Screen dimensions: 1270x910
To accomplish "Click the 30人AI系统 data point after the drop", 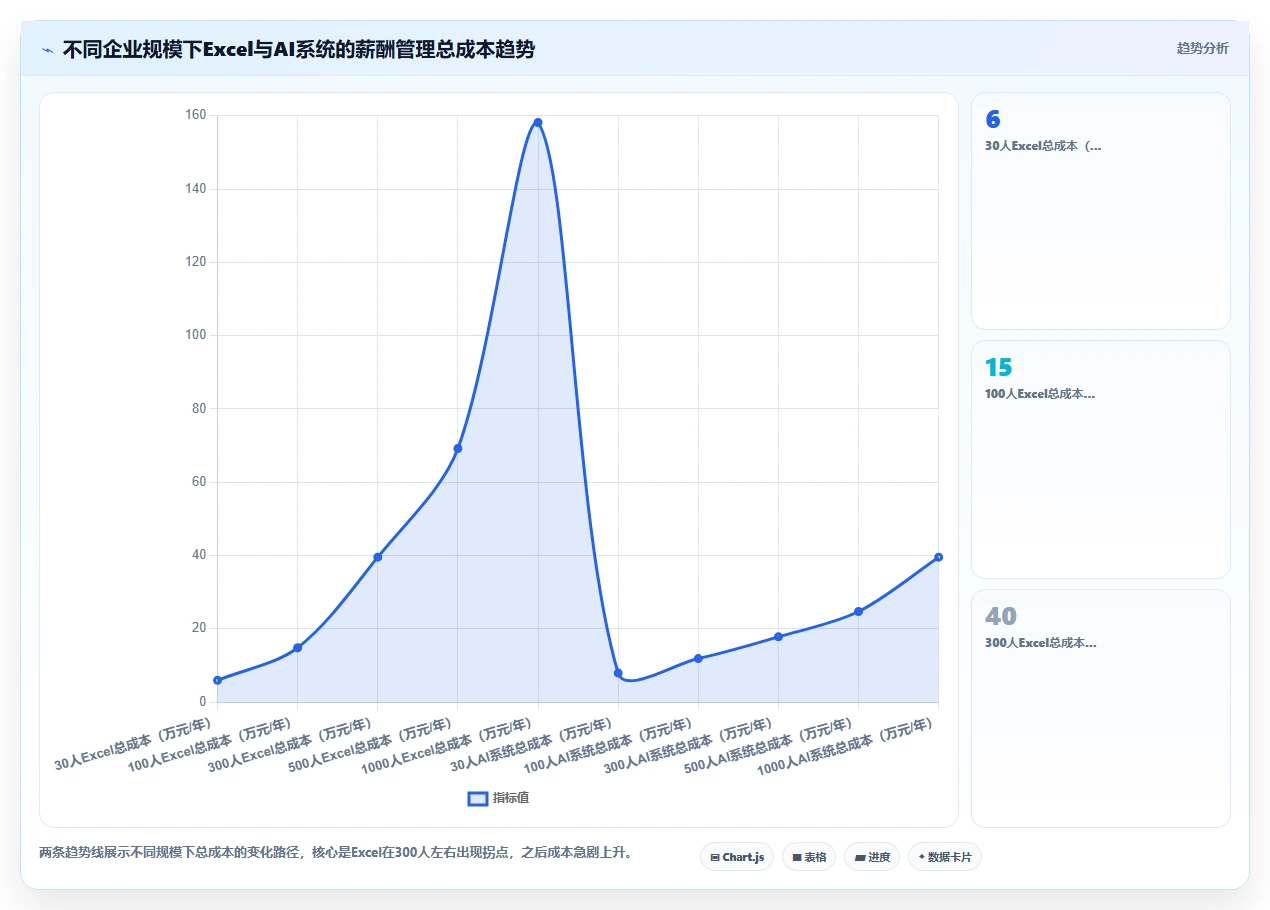I will [618, 673].
